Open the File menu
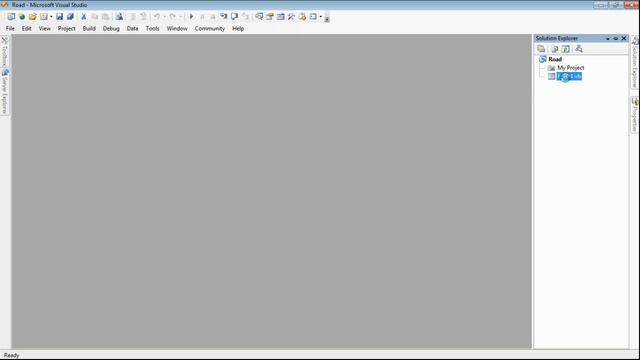640x360 pixels. pos(10,29)
